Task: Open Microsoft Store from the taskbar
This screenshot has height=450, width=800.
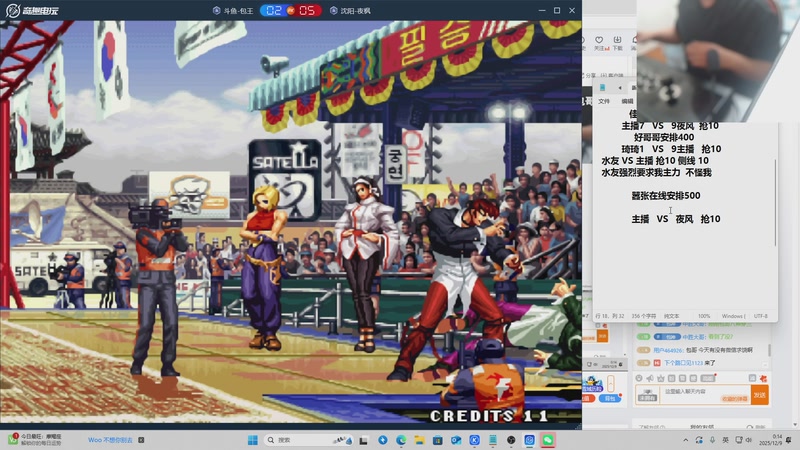Action: point(438,440)
